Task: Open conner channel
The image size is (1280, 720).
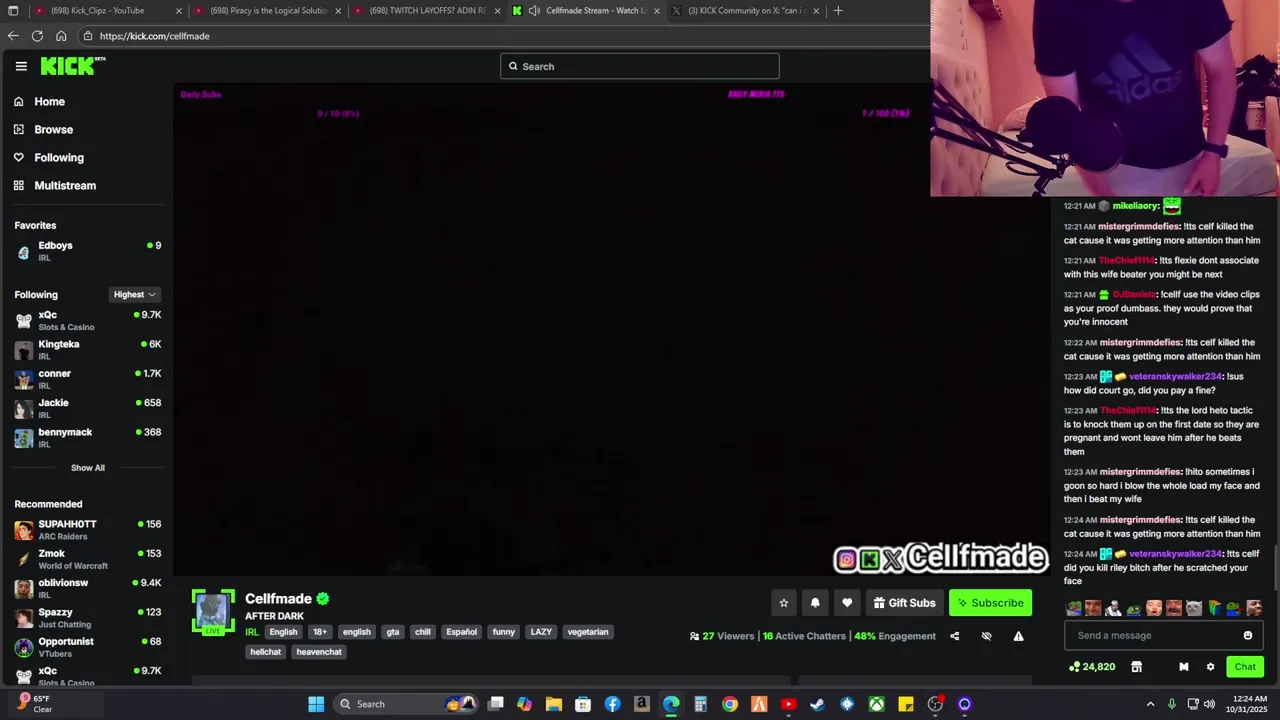Action: pos(87,378)
